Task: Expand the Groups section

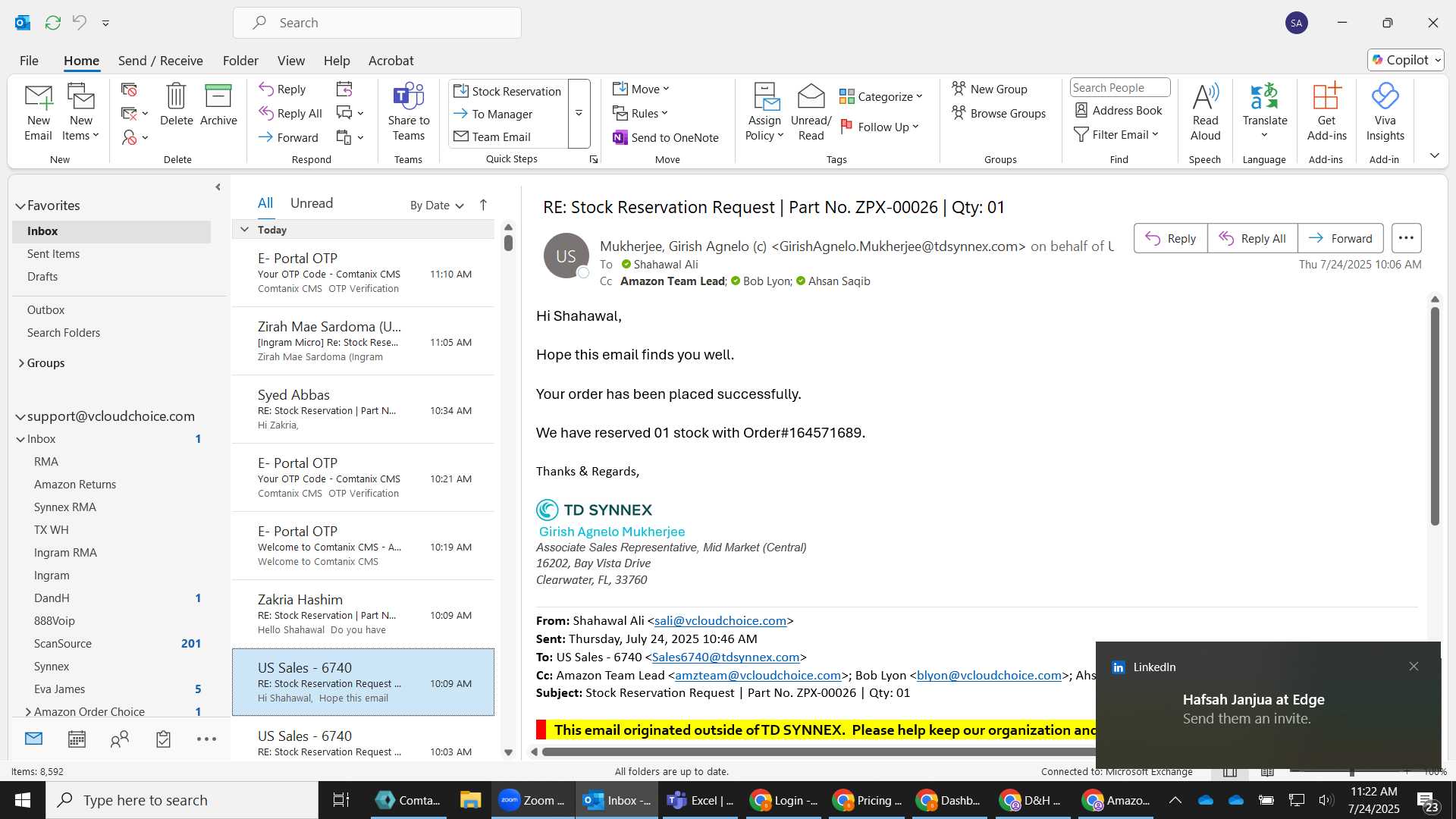Action: click(x=21, y=363)
